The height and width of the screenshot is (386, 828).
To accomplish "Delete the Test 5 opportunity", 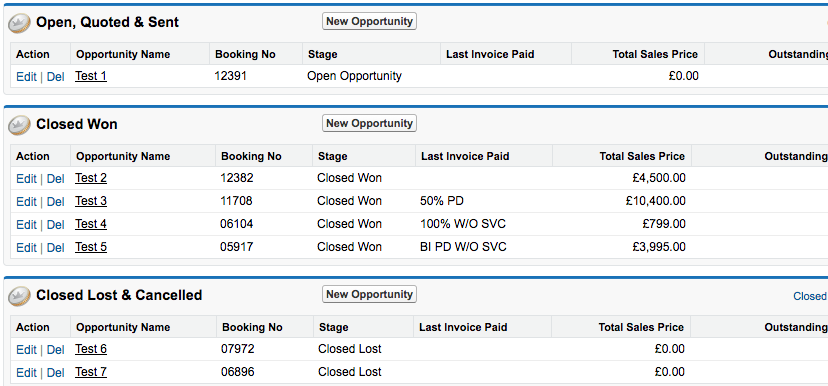I will click(55, 248).
